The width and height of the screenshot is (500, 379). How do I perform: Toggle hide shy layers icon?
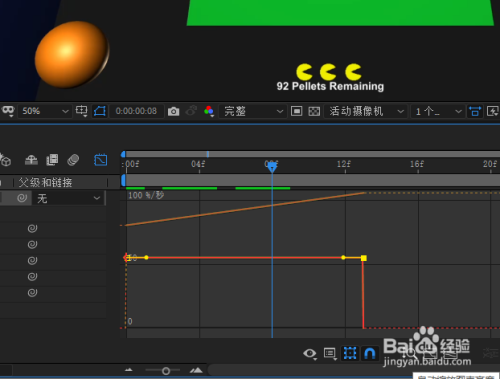tap(31, 160)
